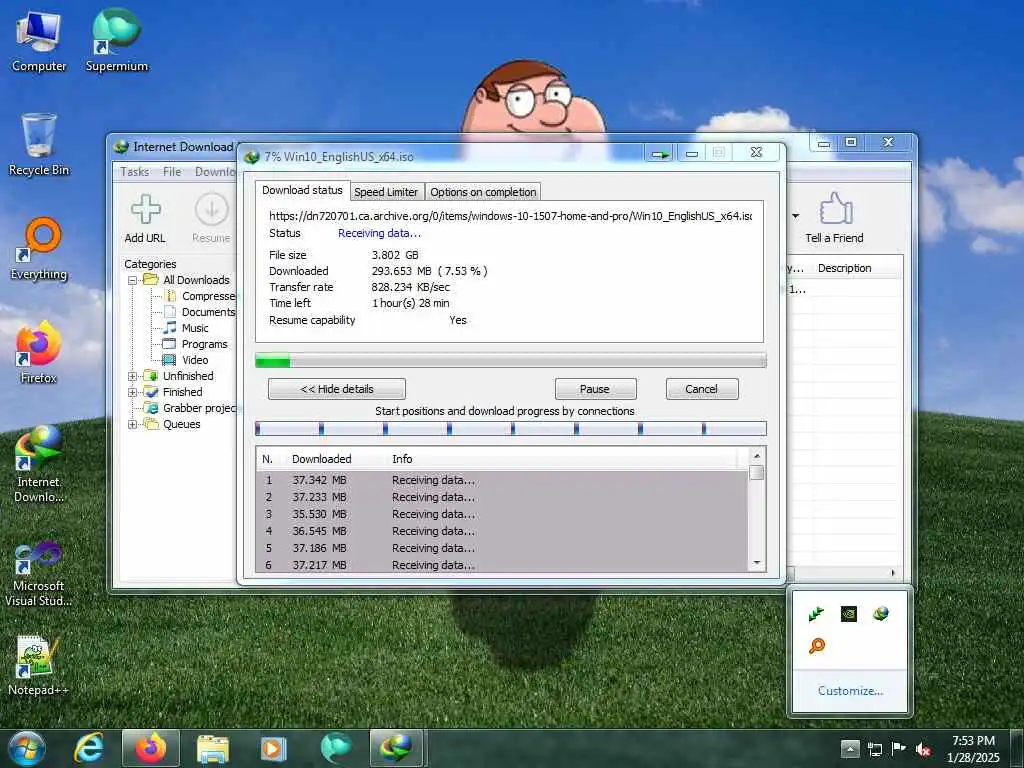This screenshot has width=1024, height=768.
Task: Open the Everything search desktop shortcut
Action: 39,249
